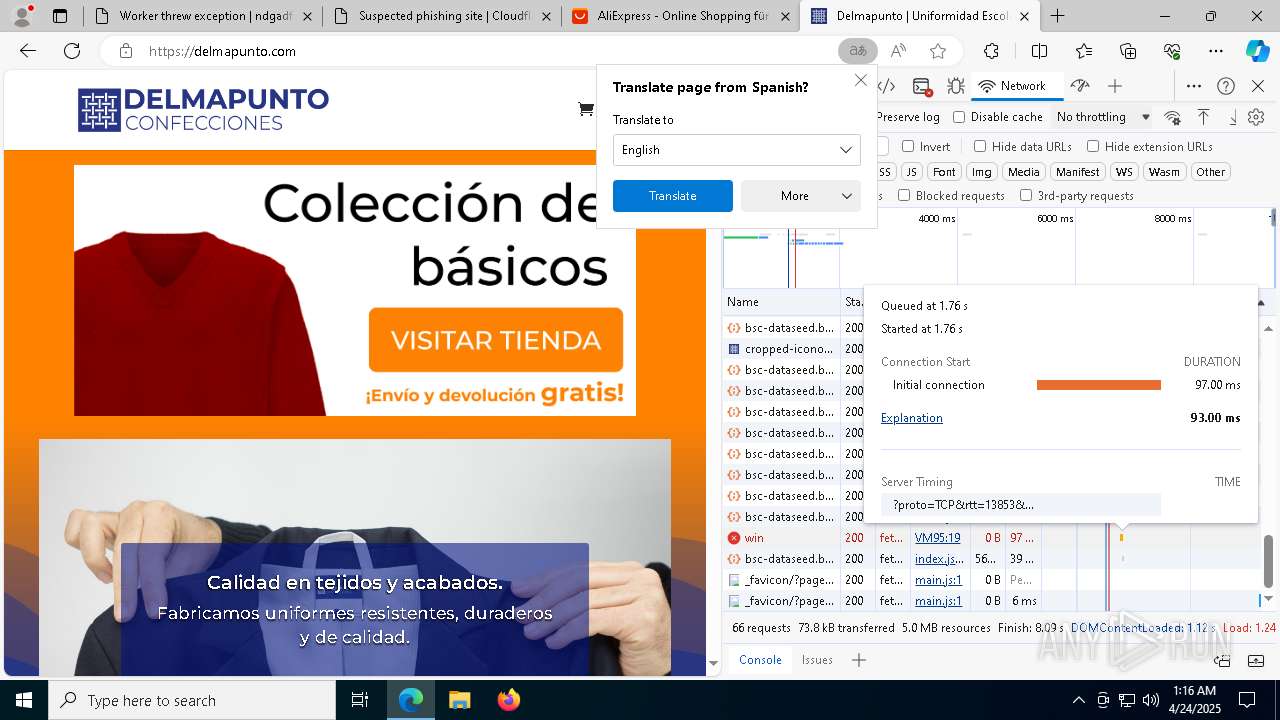Open network conditions Wi-Fi gear icon
This screenshot has width=1280, height=720.
point(1173,117)
